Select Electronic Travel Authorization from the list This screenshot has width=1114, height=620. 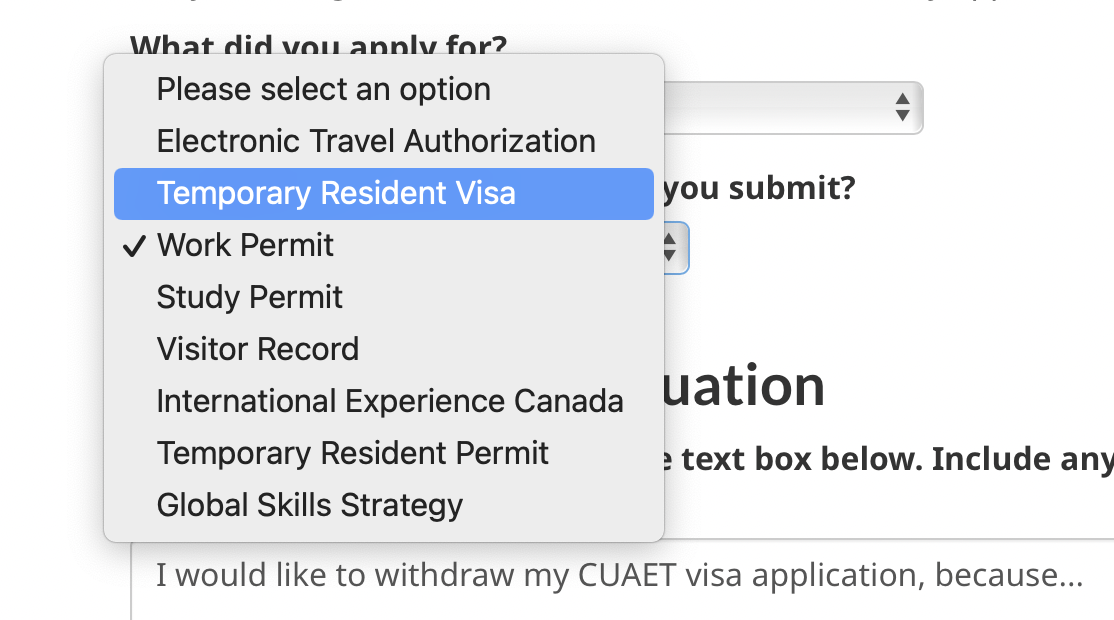[376, 141]
